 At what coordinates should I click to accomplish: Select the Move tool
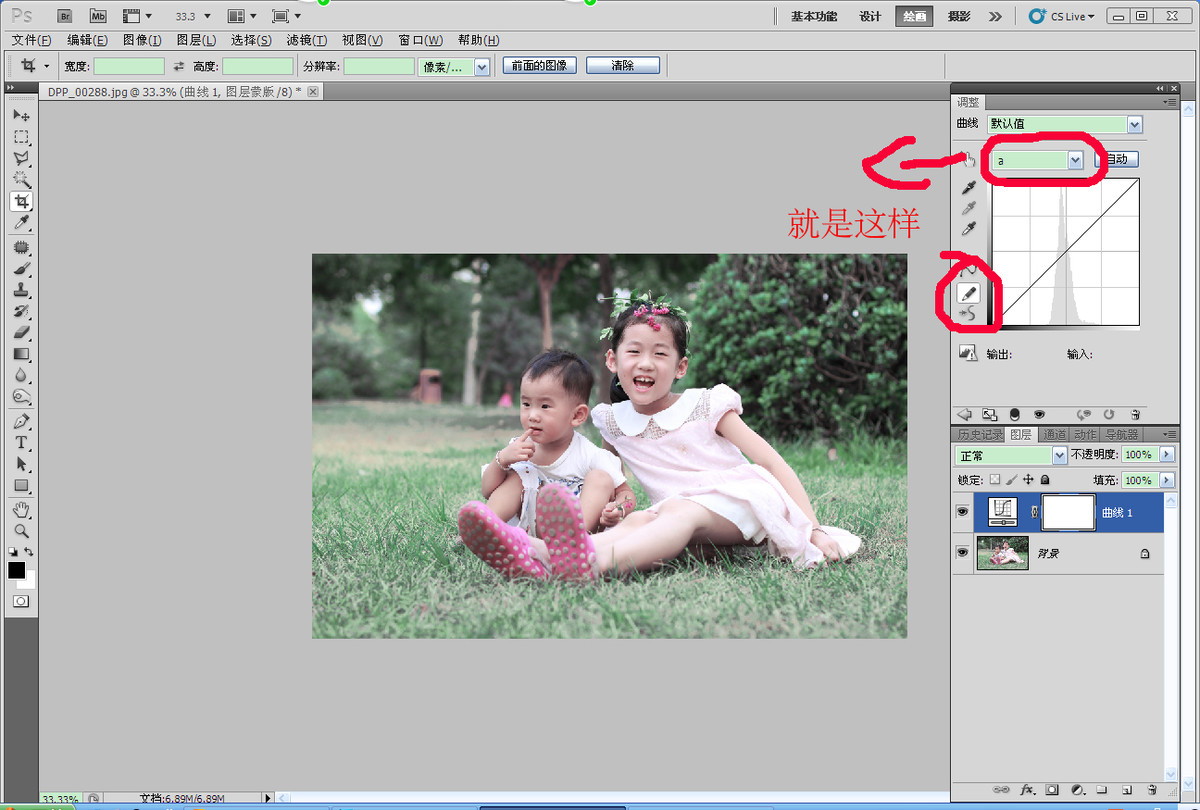pyautogui.click(x=21, y=115)
